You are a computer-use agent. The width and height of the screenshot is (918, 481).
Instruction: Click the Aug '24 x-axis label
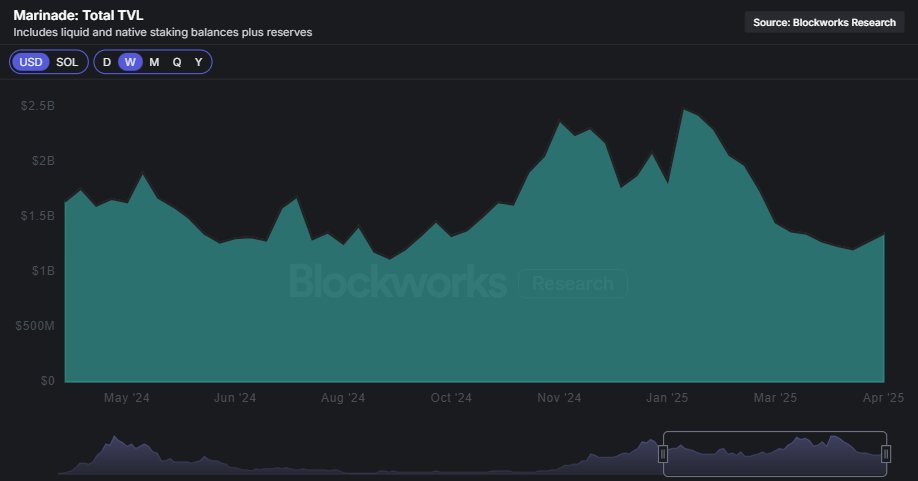tap(343, 398)
